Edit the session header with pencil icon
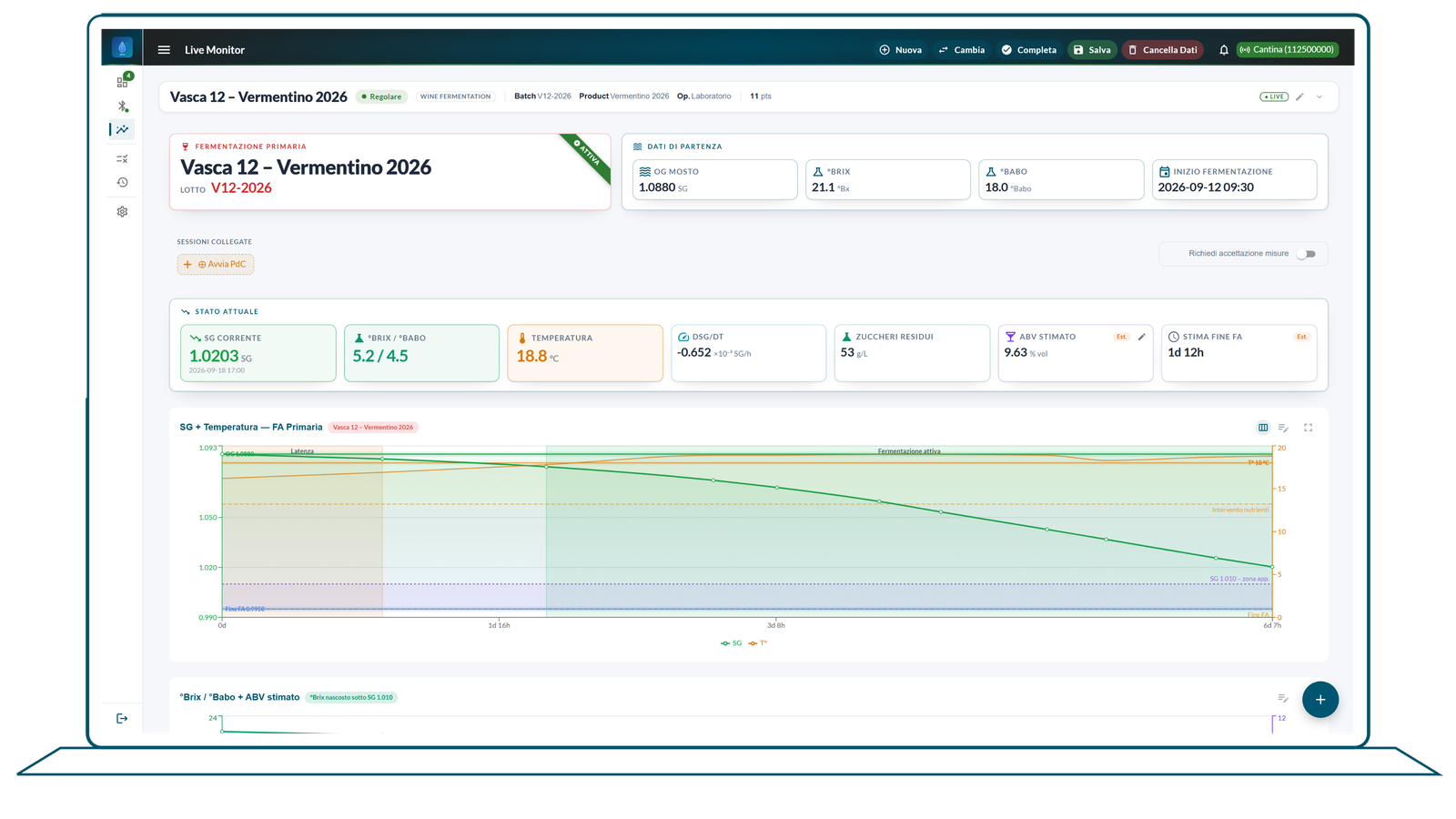Viewport: 1456px width, 819px height. pos(1299,96)
